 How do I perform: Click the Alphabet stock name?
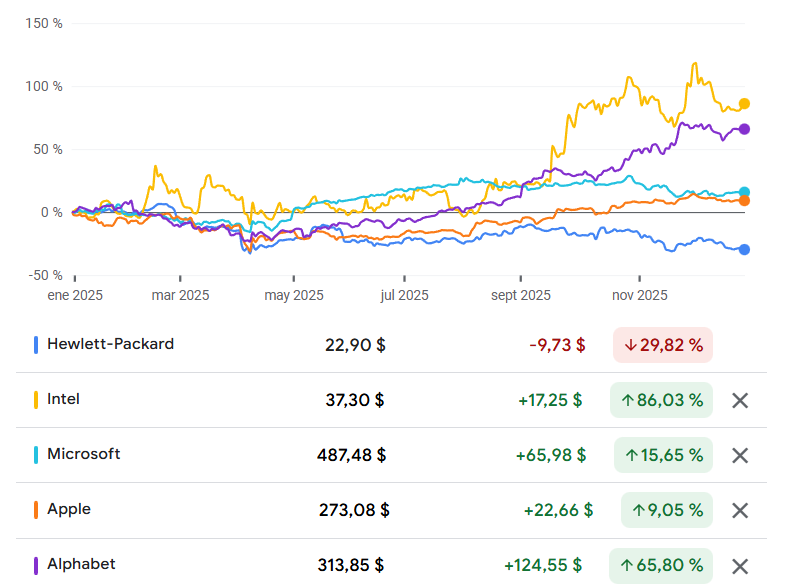(81, 564)
